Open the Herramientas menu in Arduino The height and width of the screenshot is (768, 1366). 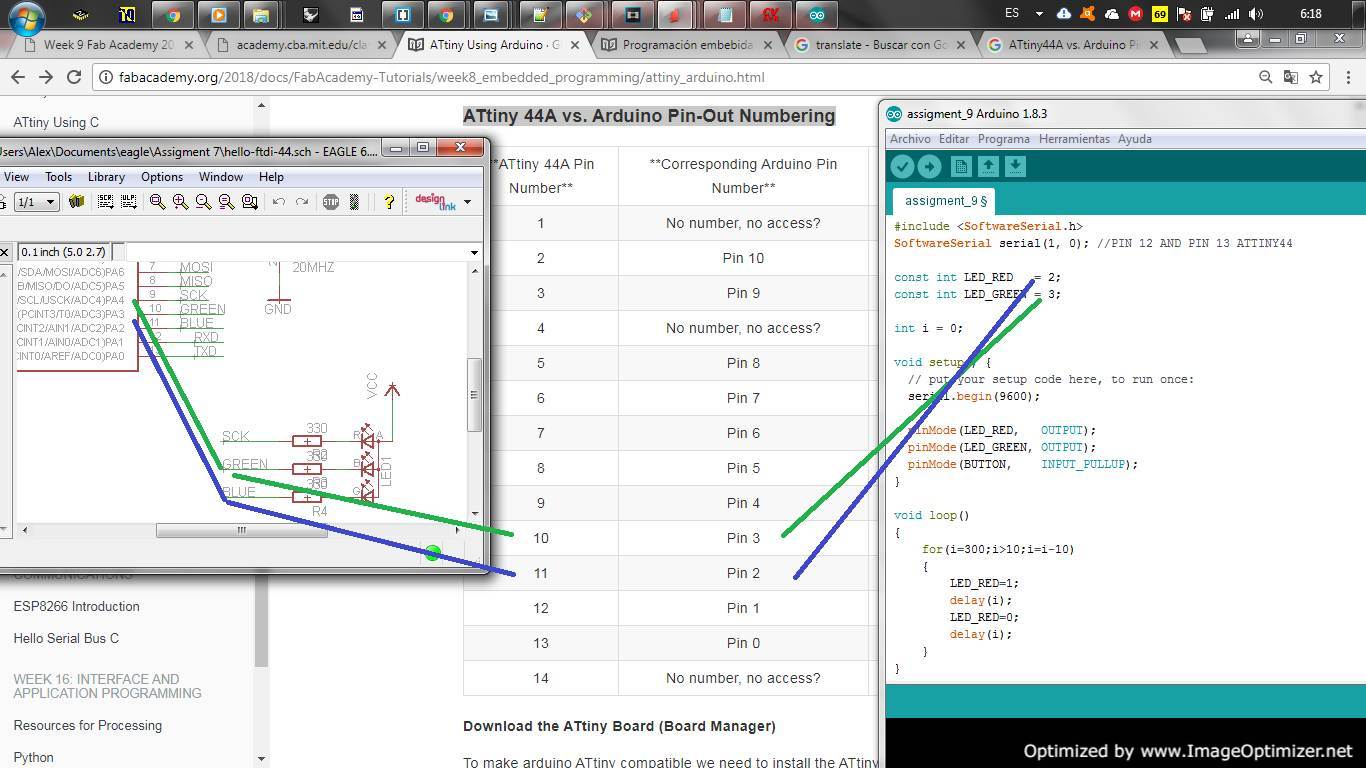click(x=1074, y=139)
